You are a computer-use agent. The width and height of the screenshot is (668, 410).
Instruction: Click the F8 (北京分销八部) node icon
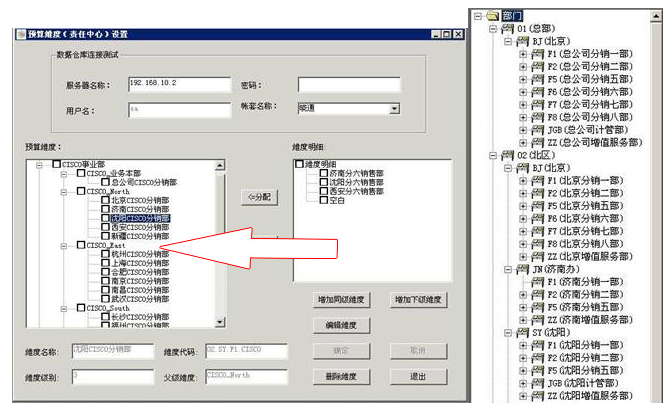538,244
